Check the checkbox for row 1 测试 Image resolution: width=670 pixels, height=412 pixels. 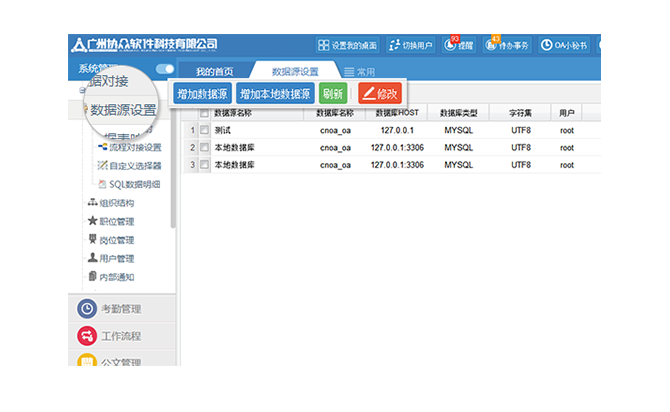[x=204, y=130]
